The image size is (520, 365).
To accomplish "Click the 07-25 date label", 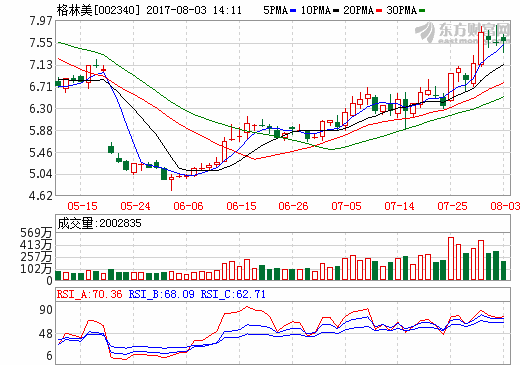I will (x=452, y=206).
